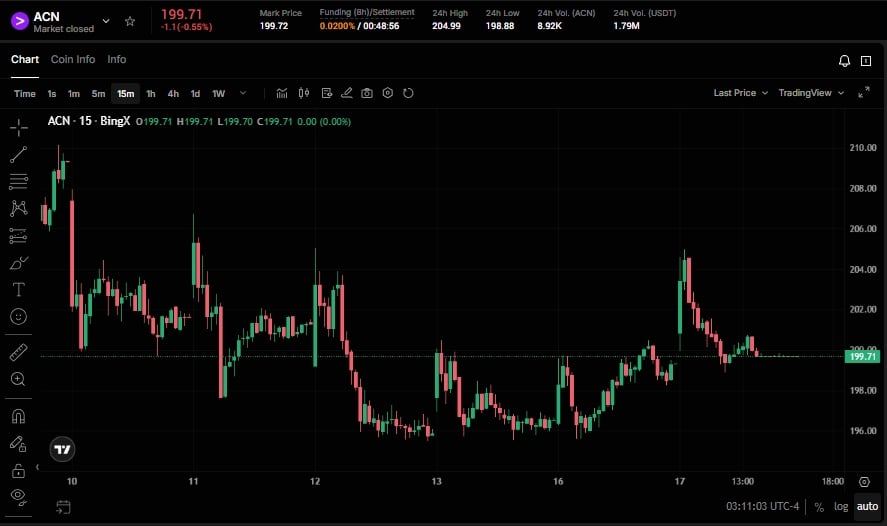Open the Fibonacci retracement tool
Screen dimensions: 887x526
coord(18,182)
